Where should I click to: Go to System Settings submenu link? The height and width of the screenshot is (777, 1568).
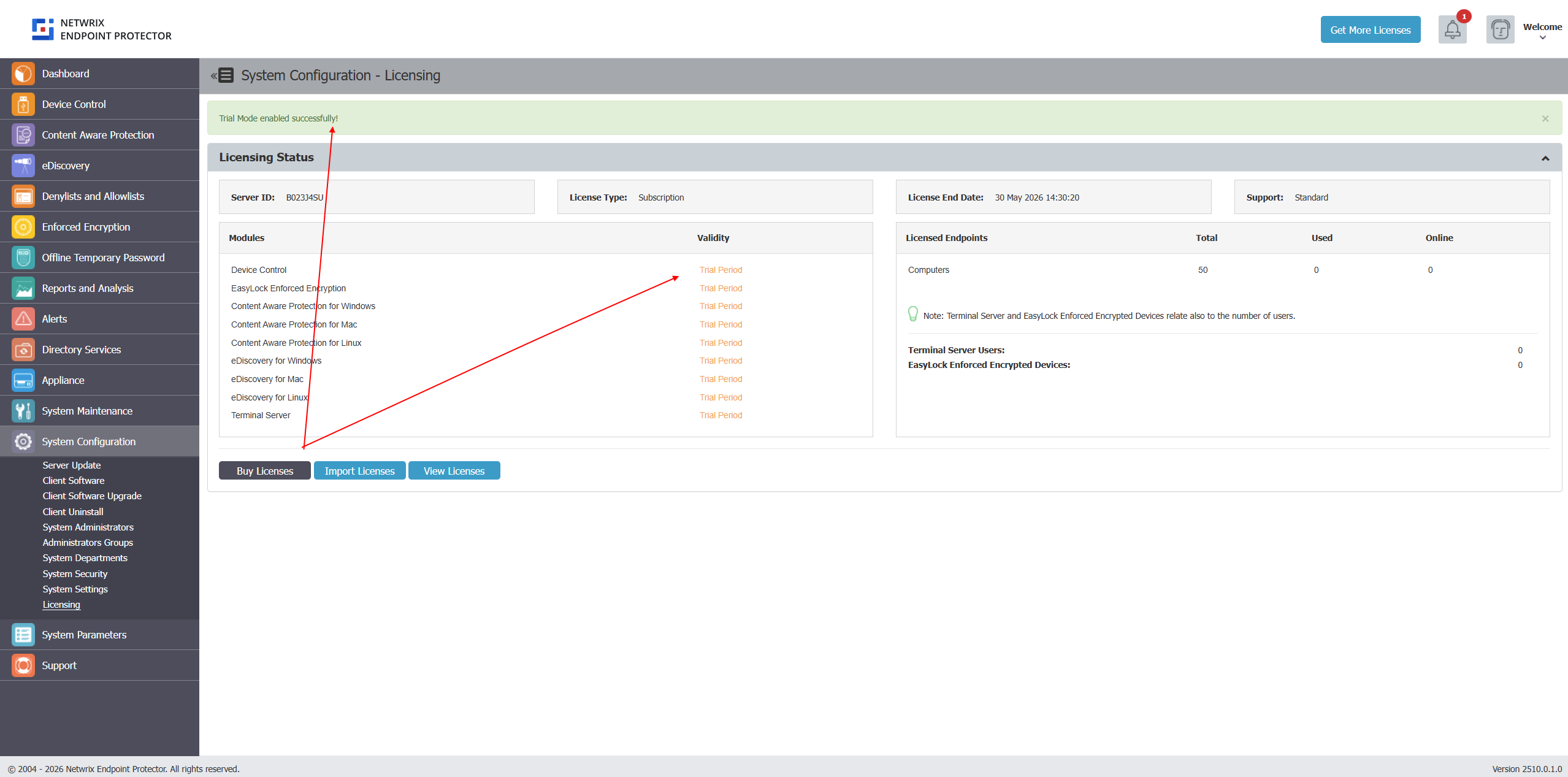point(75,589)
